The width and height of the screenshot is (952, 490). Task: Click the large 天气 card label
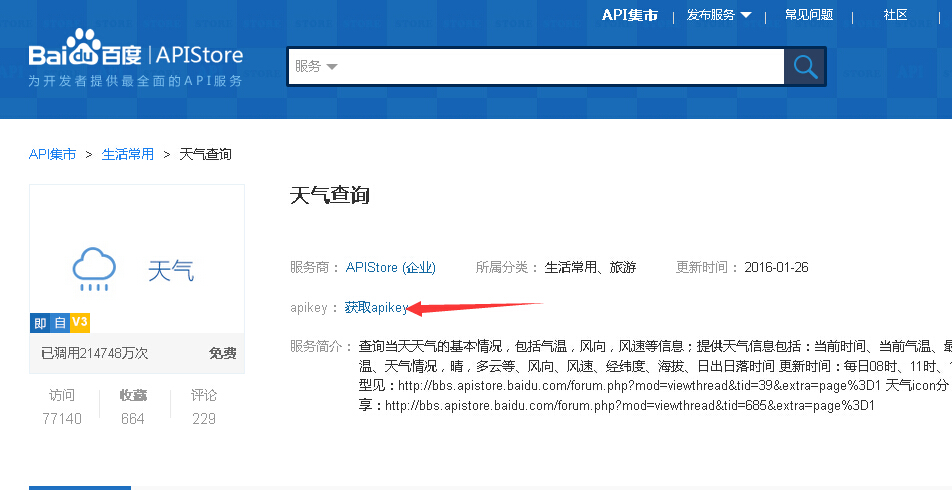pyautogui.click(x=171, y=271)
